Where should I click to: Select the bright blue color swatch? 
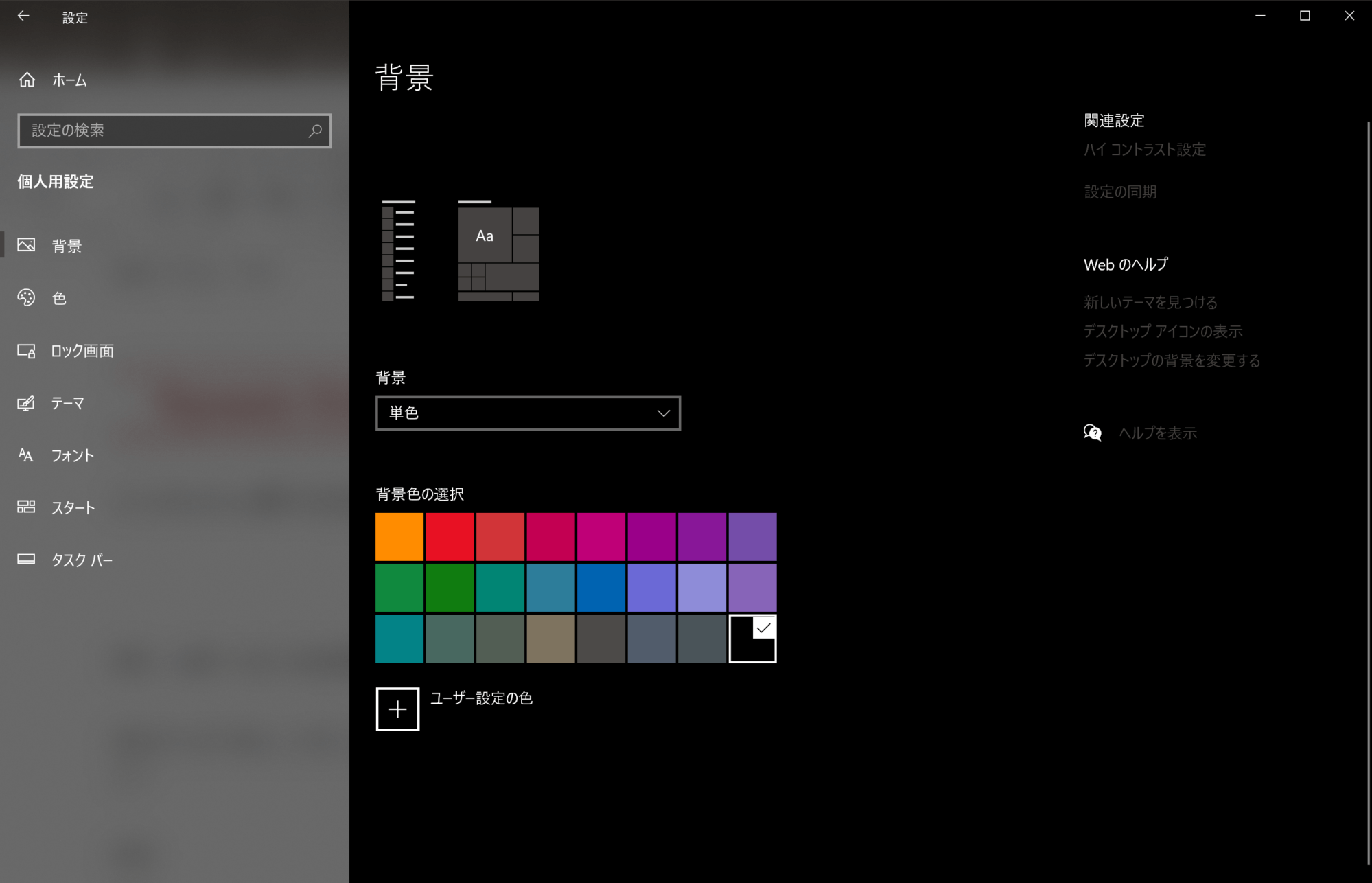[x=601, y=588]
